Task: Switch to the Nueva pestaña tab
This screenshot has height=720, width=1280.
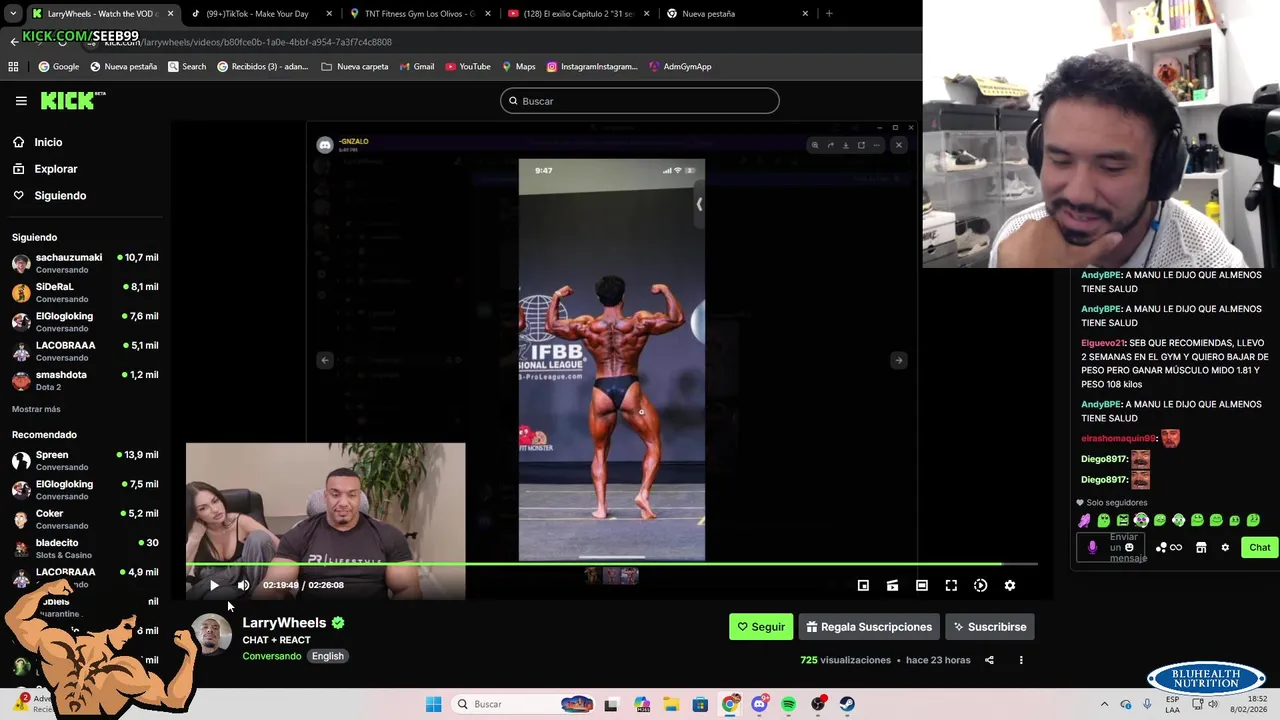Action: pos(736,14)
